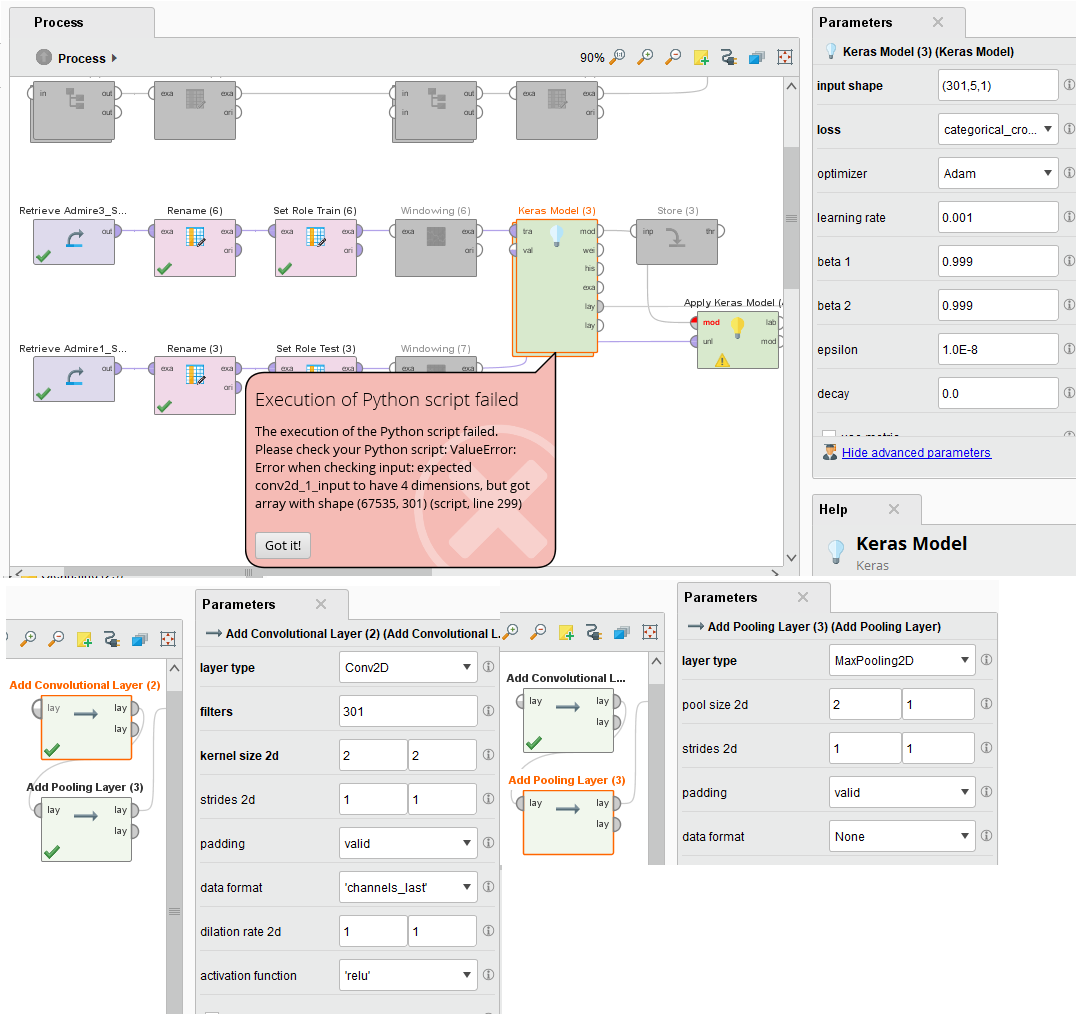Select the Retrieve Admire1_S... operator
Screen dimensions: 1076x1014
click(x=74, y=379)
